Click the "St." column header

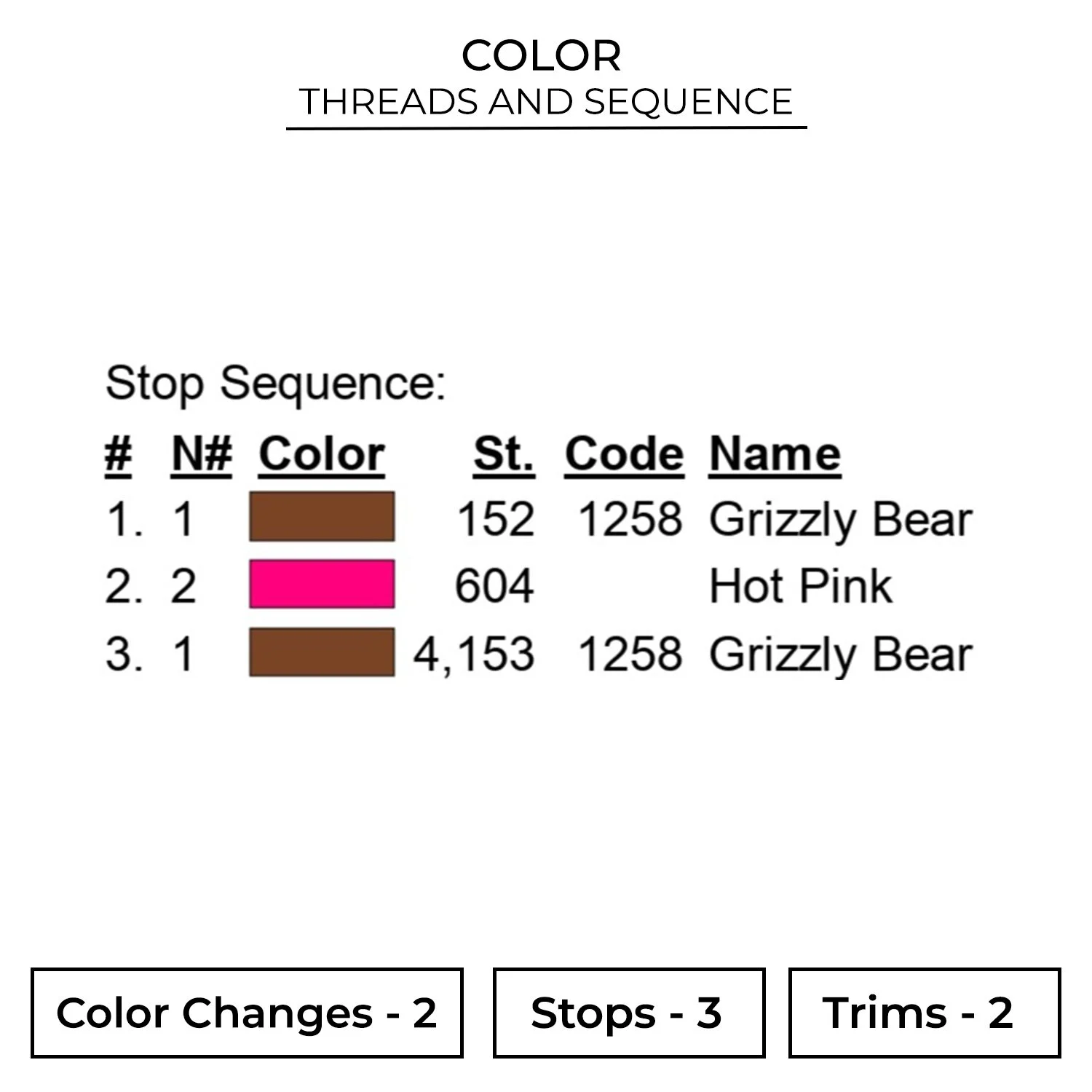click(x=504, y=455)
